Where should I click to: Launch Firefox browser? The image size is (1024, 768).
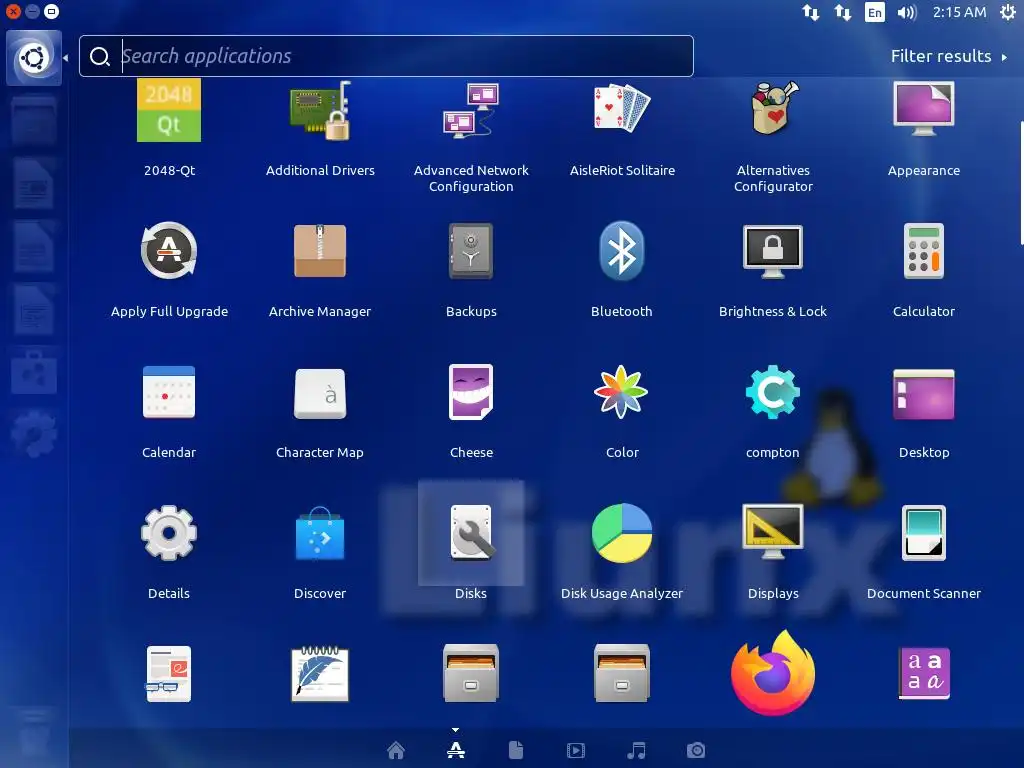tap(773, 673)
